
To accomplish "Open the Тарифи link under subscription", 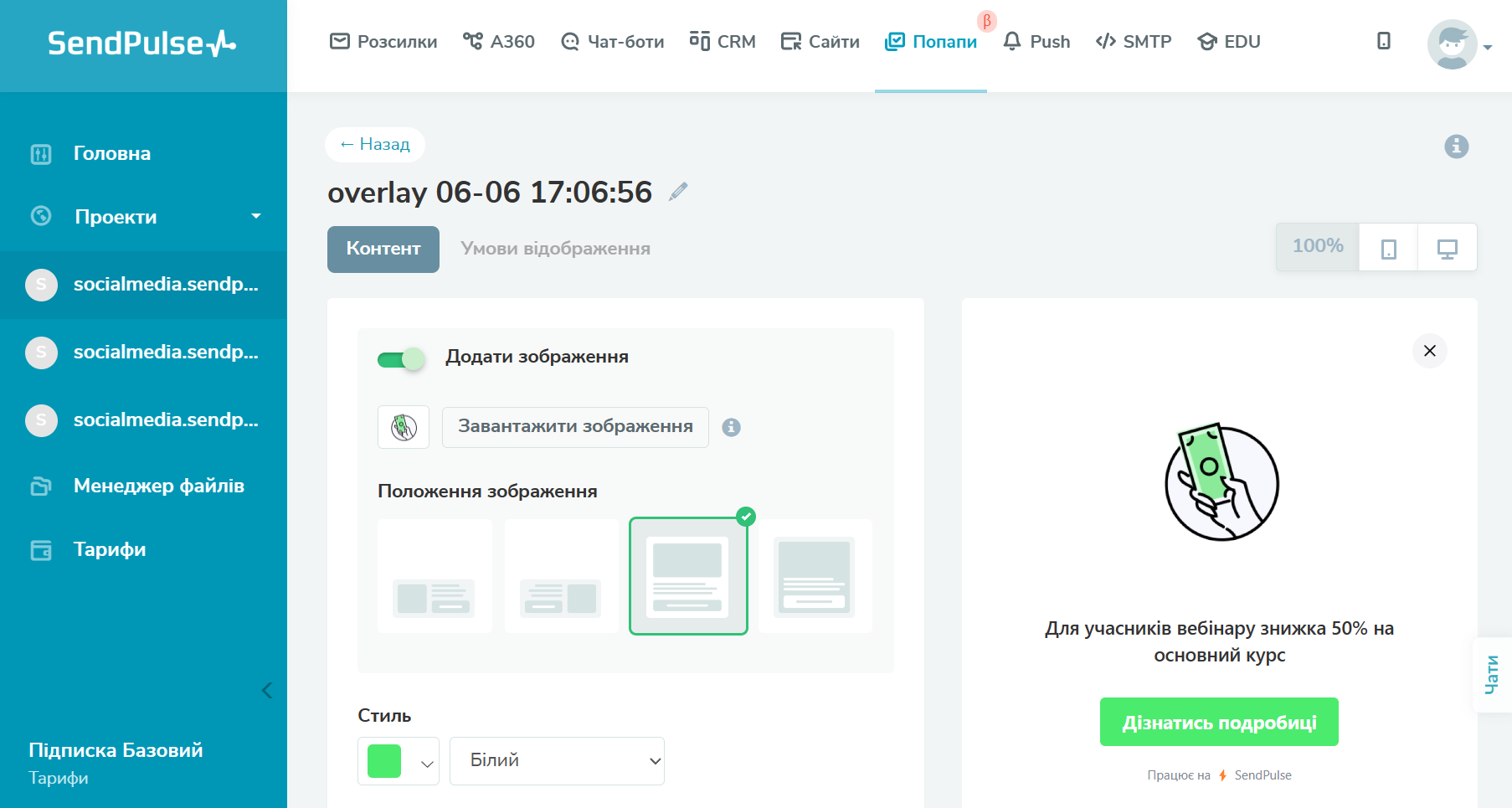I will coord(59,778).
